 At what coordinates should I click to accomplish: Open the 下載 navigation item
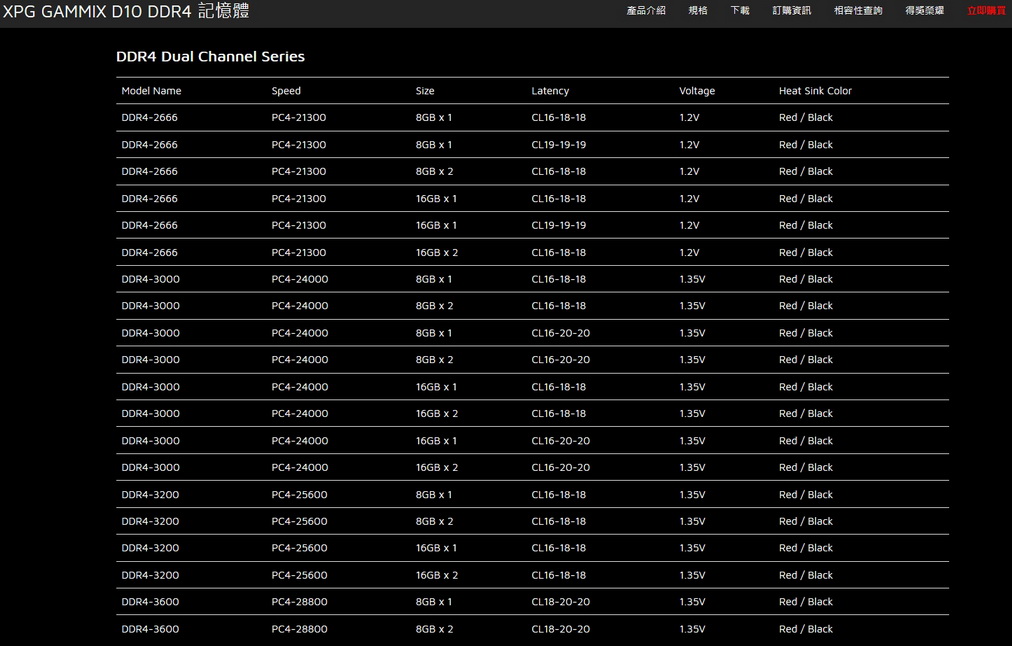tap(740, 10)
